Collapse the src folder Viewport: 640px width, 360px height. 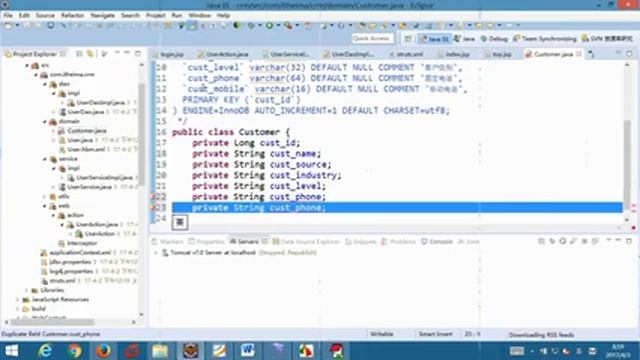point(27,65)
